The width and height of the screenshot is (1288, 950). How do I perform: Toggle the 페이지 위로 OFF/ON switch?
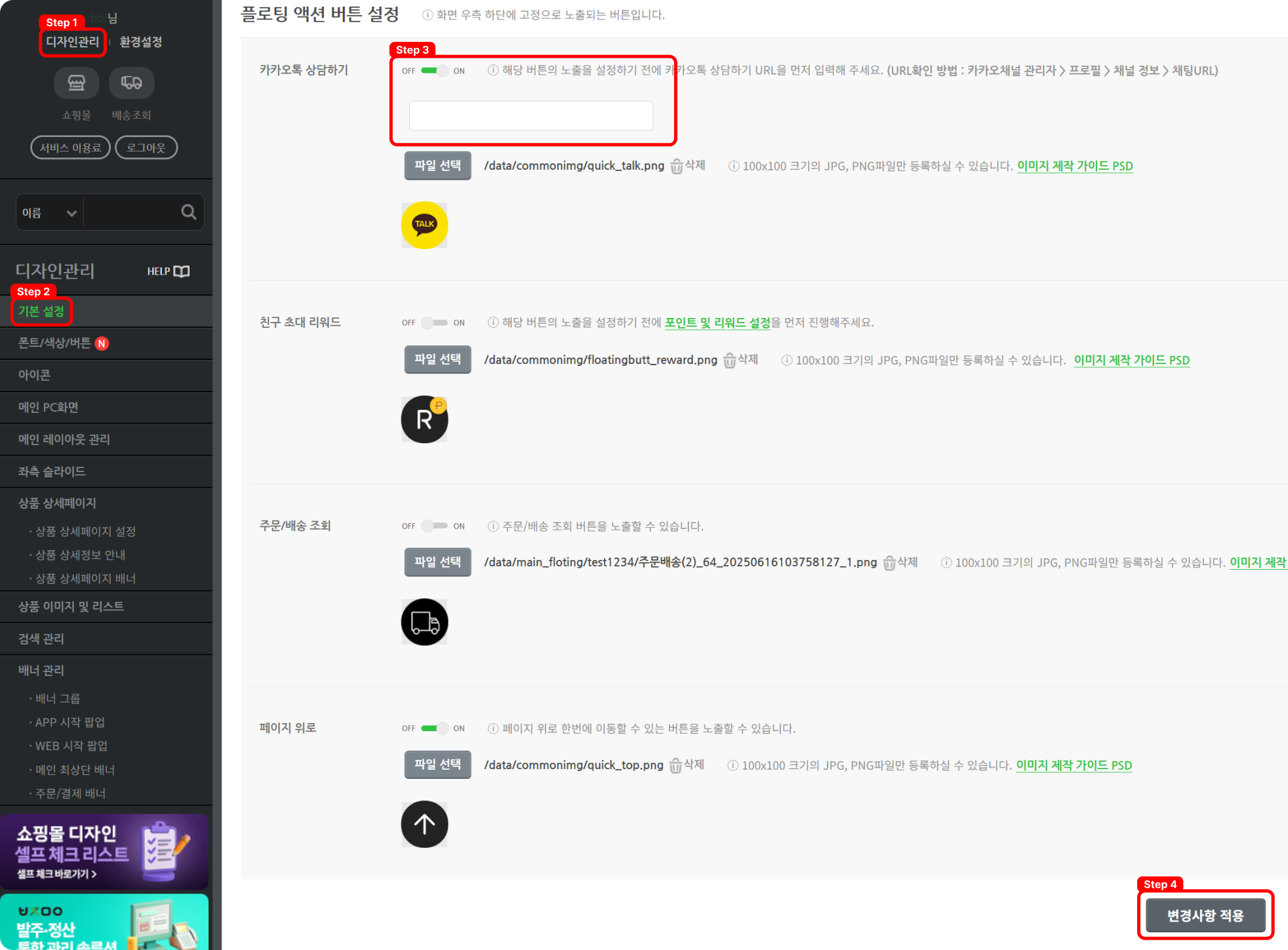(434, 728)
